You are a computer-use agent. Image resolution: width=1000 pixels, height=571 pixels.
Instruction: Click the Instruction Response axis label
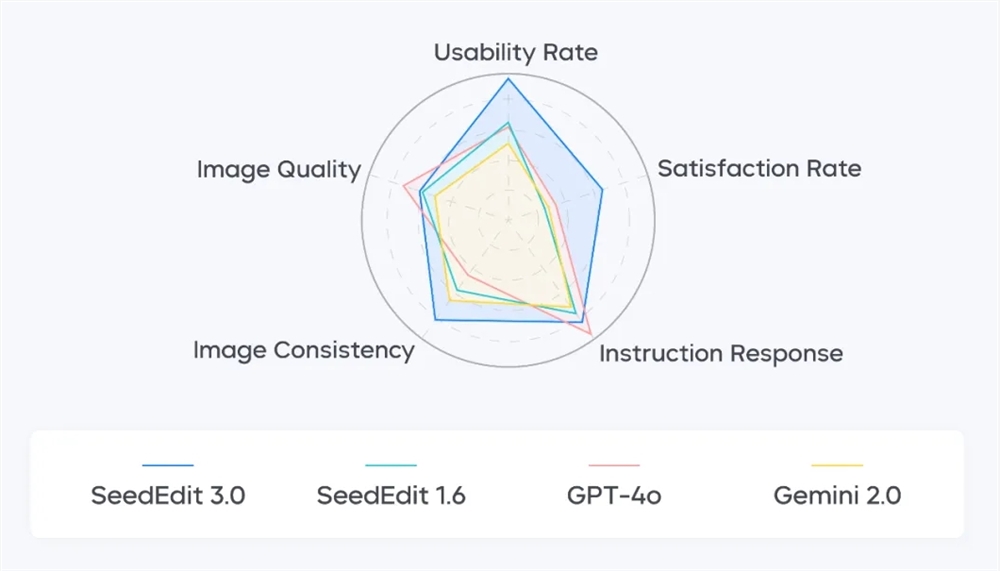(x=720, y=354)
